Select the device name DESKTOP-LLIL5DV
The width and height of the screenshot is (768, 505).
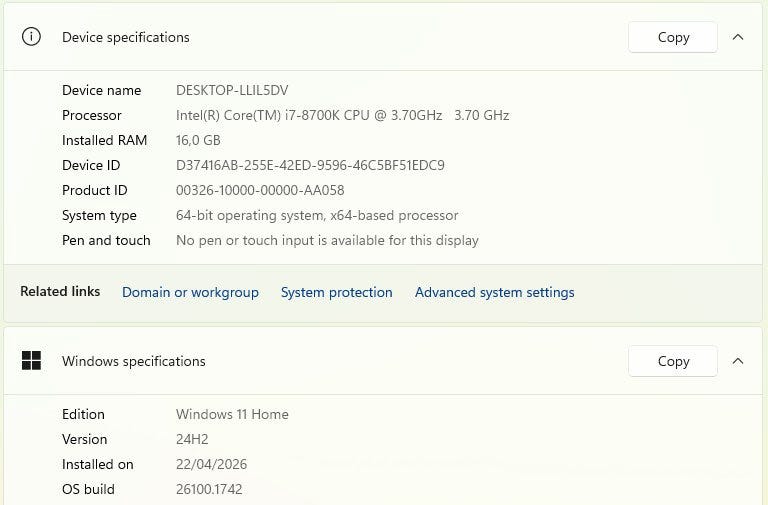tap(231, 90)
